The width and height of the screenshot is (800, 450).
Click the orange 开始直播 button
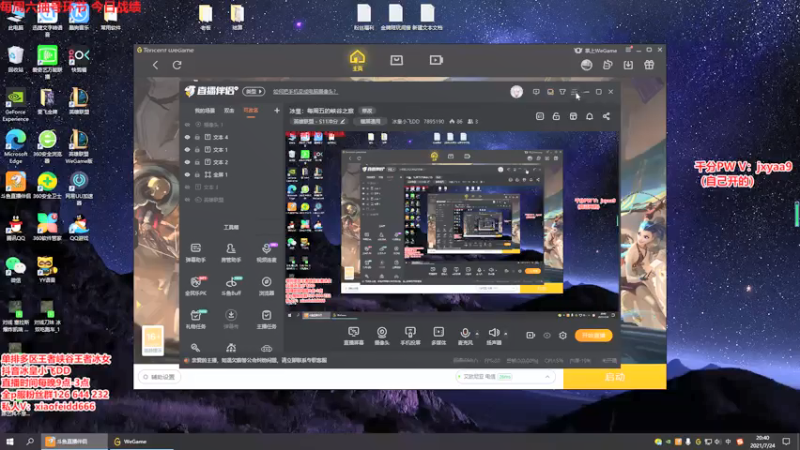click(593, 335)
